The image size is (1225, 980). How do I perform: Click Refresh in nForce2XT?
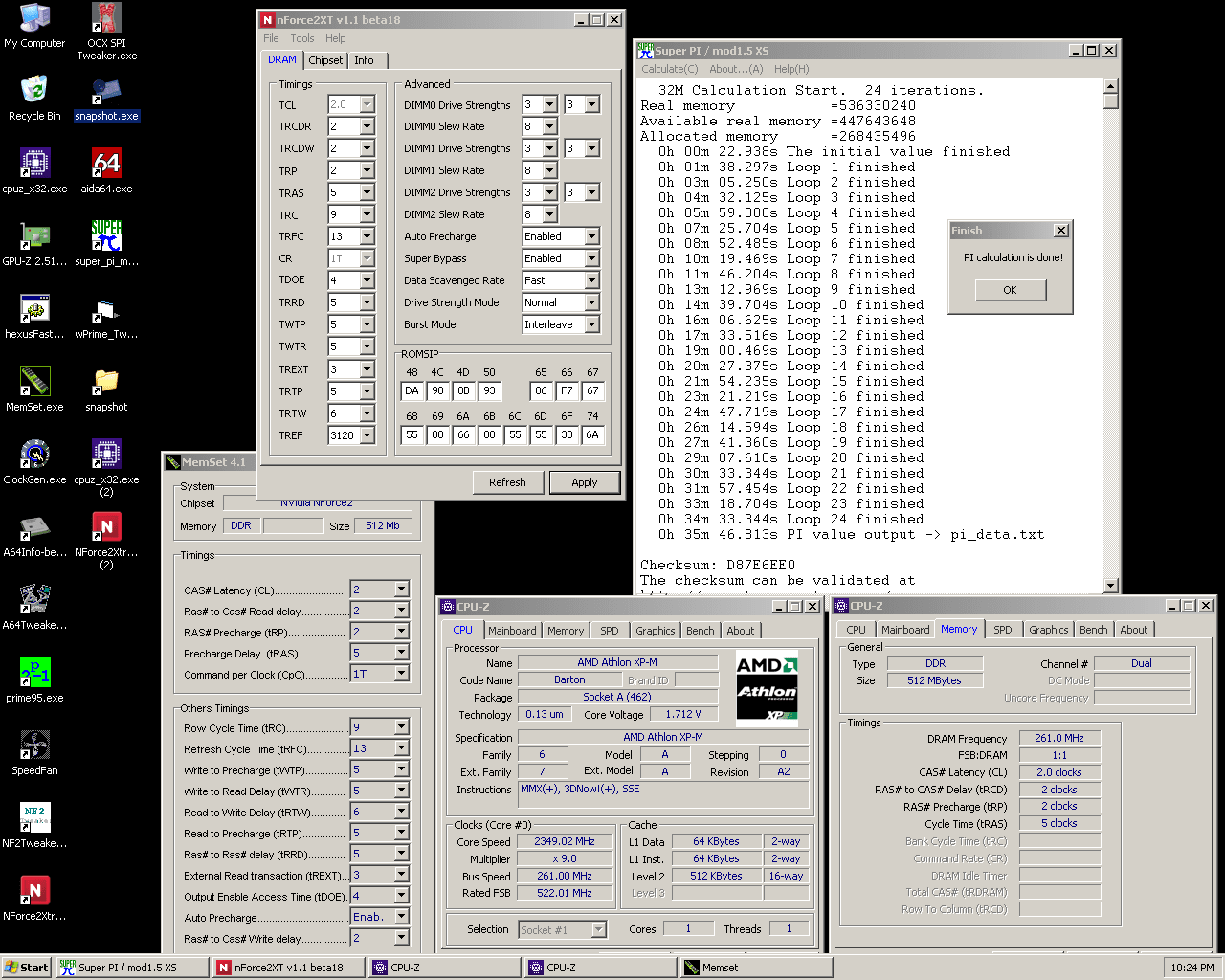click(x=507, y=482)
